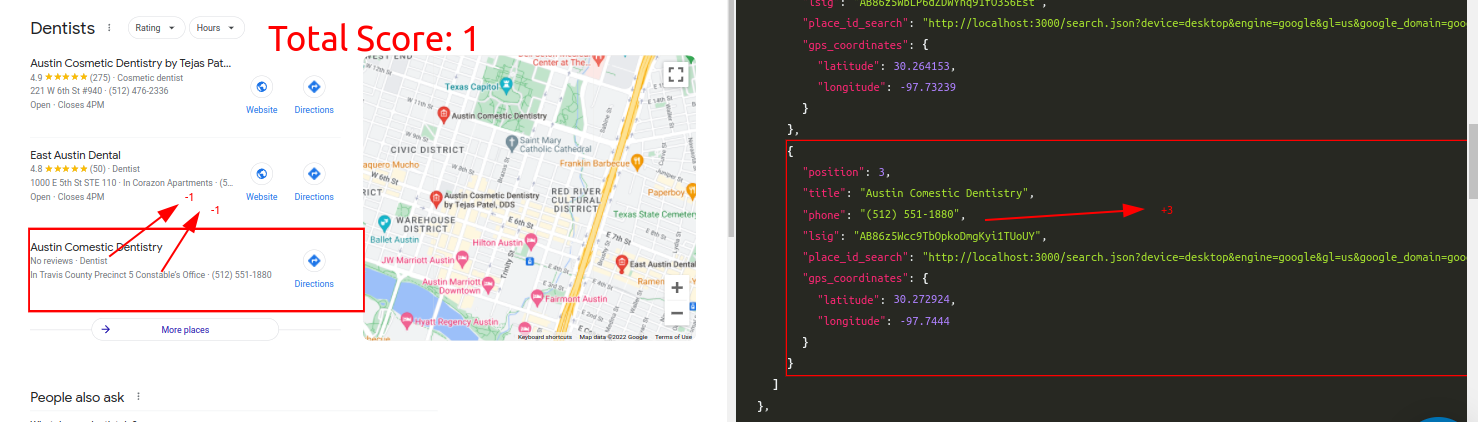Image resolution: width=1478 pixels, height=422 pixels.
Task: Click the Hilton Austin hotel map marker
Action: pyautogui.click(x=532, y=242)
